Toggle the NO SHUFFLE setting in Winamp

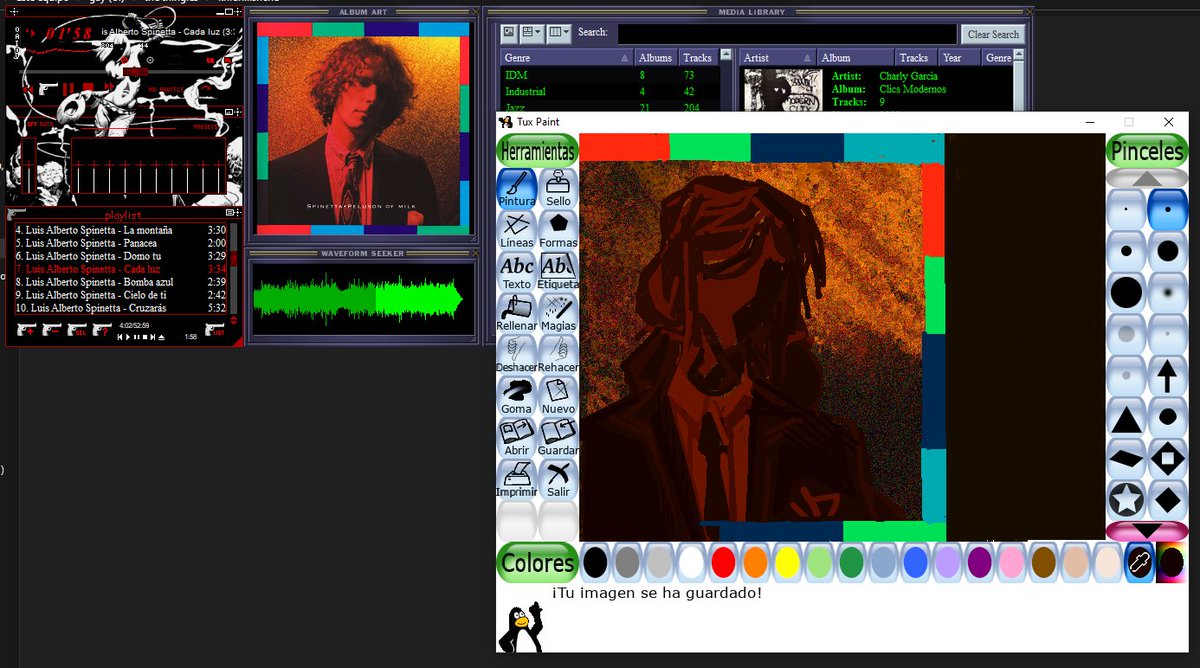165,90
